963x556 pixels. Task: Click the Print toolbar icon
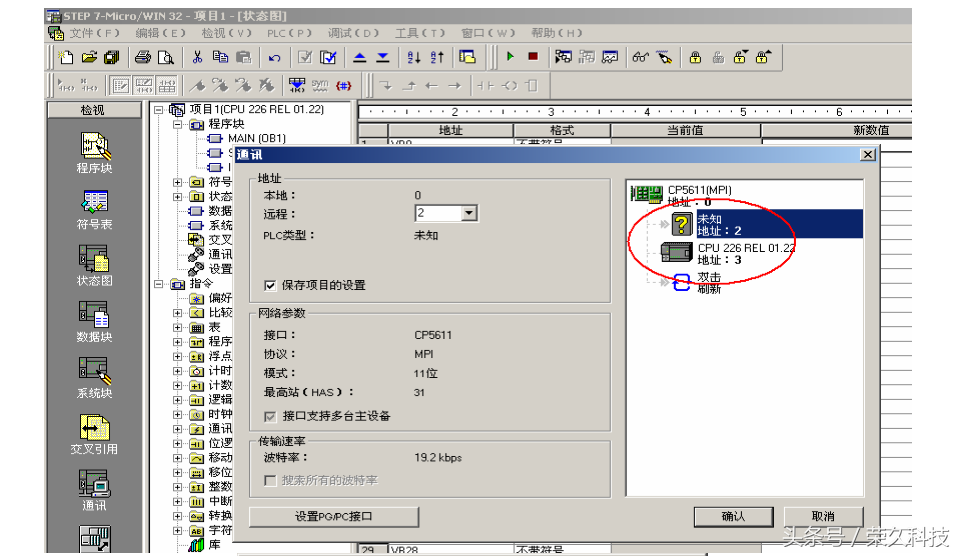point(143,57)
